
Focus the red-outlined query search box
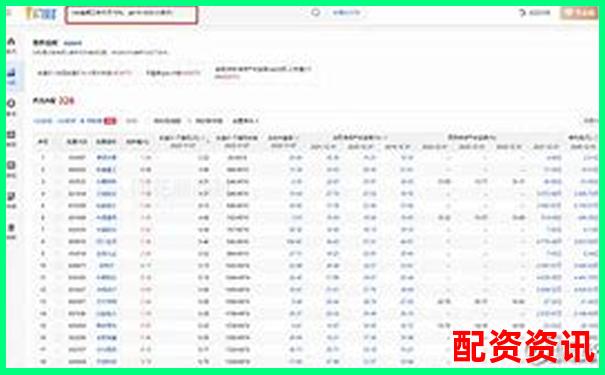[131, 15]
